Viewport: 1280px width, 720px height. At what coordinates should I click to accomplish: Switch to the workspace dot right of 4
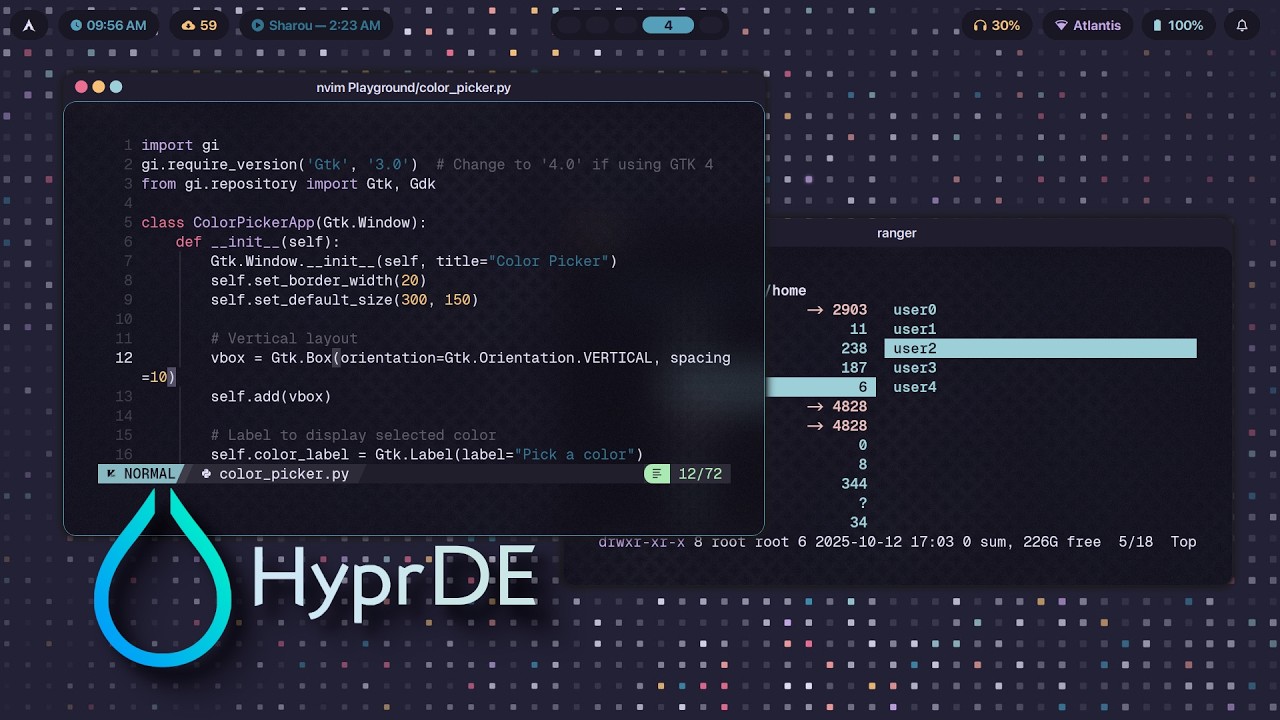point(712,25)
